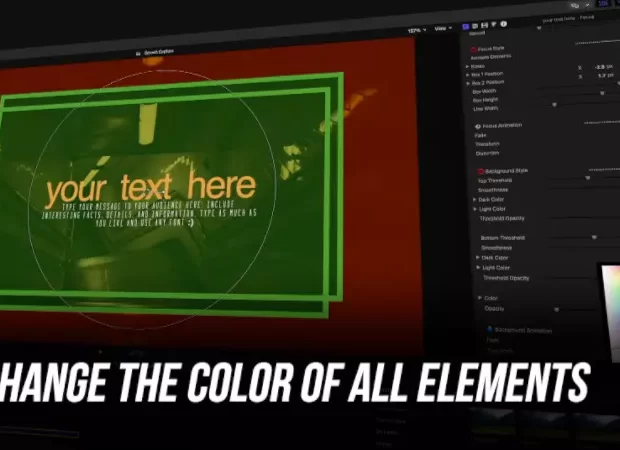
Task: Select the Focus Style section header
Action: [491, 49]
